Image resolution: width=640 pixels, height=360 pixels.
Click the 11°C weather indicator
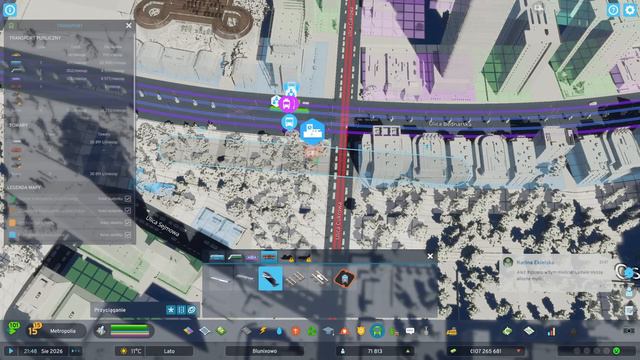point(130,351)
